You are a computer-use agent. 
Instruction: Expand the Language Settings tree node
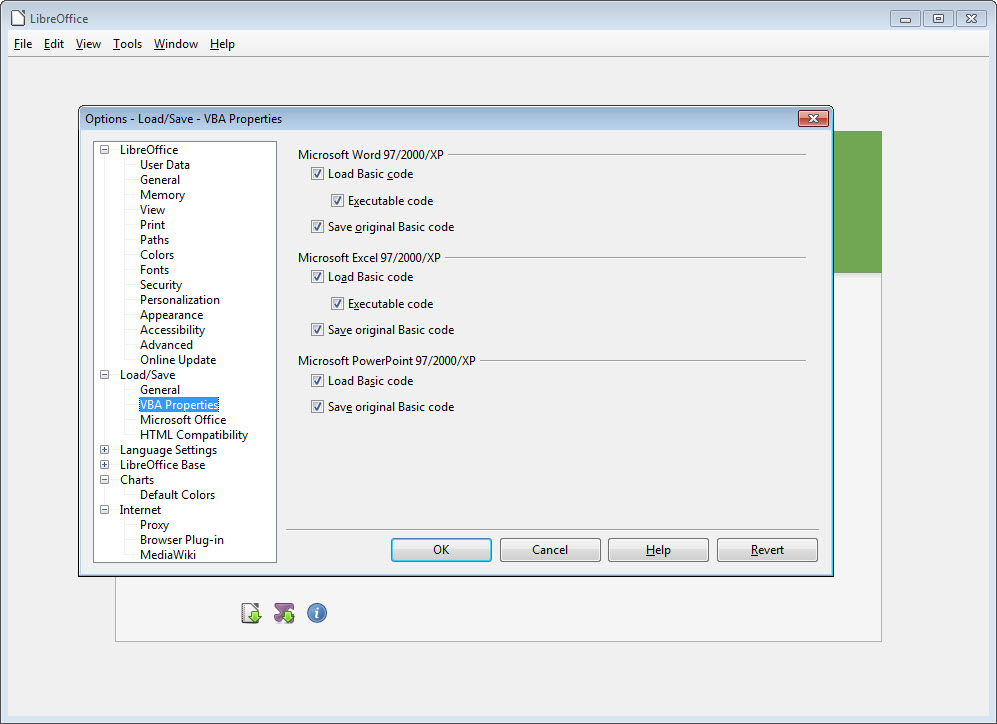(104, 450)
